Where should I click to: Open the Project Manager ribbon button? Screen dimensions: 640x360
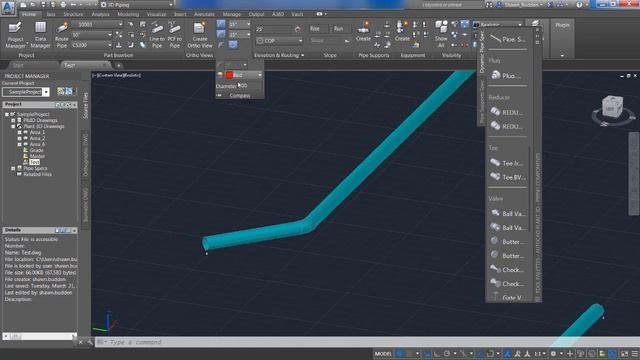[x=16, y=35]
